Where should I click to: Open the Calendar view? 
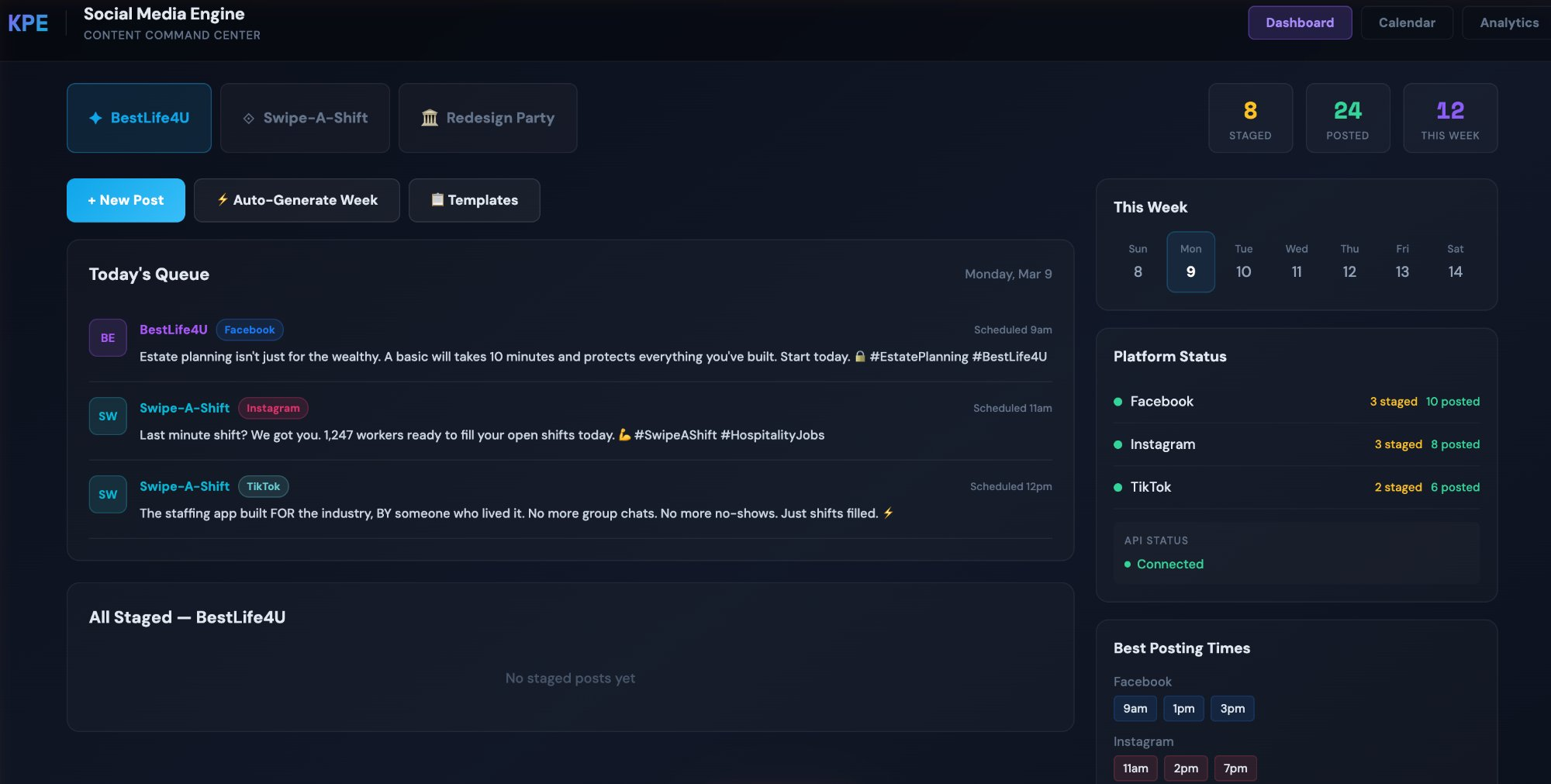(x=1406, y=22)
